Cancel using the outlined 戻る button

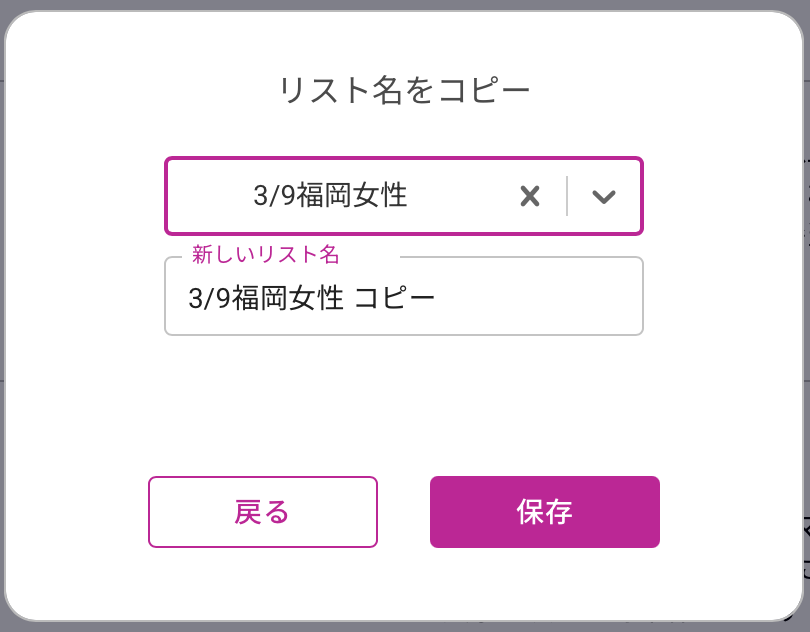click(x=262, y=512)
